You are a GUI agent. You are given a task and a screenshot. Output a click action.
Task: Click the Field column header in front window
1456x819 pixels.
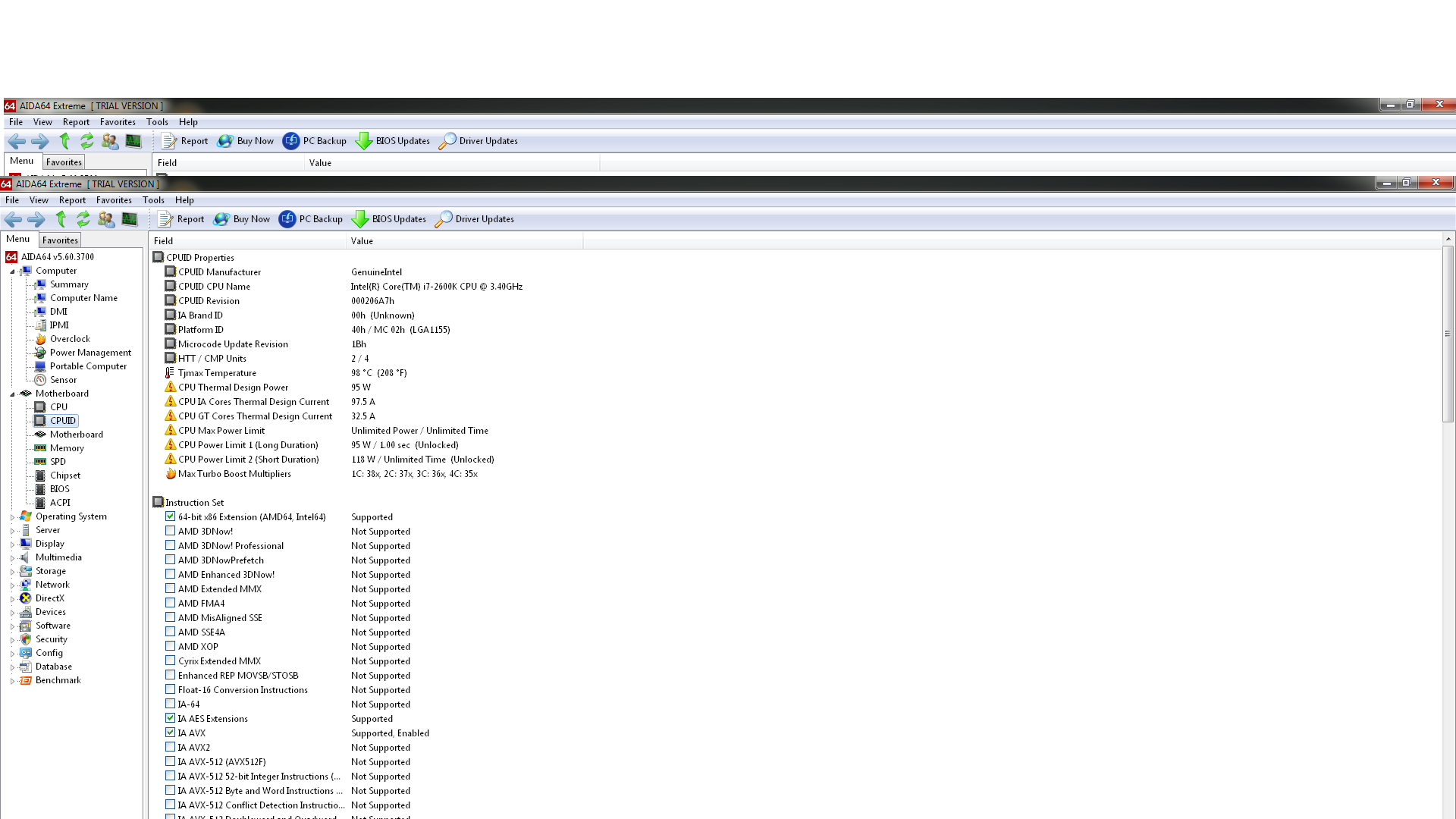pos(248,241)
